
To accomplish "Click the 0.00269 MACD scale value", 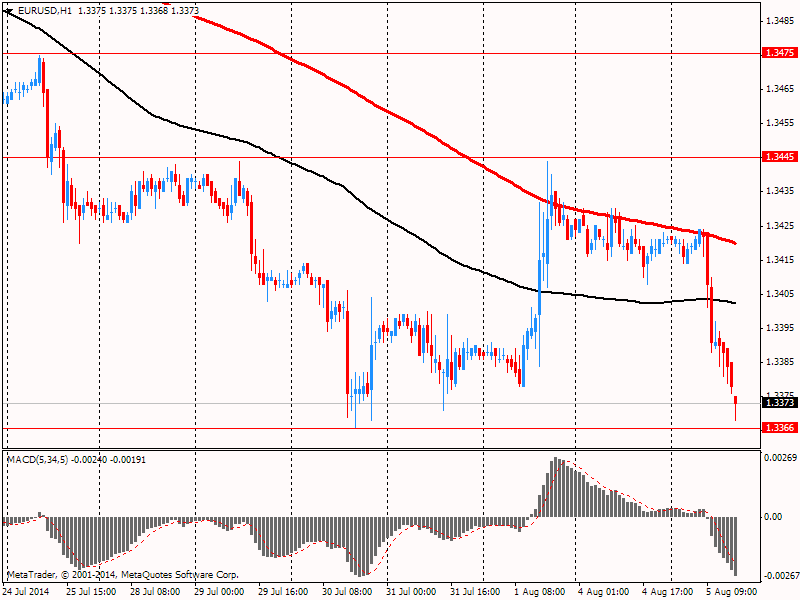I will pos(780,458).
